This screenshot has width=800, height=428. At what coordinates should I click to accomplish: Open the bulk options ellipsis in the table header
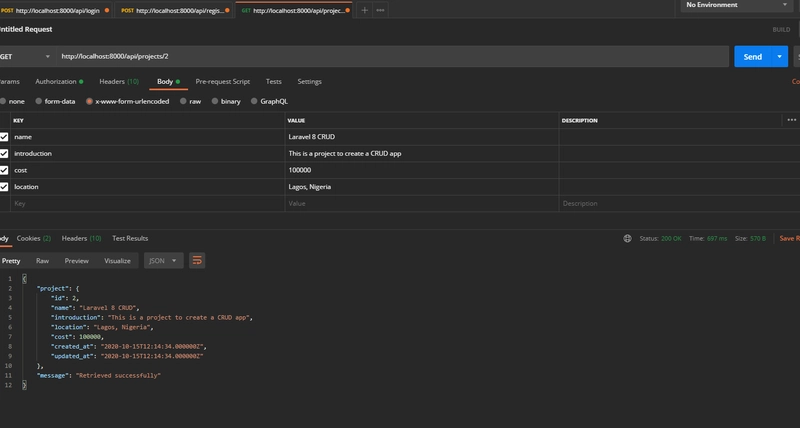(x=791, y=120)
